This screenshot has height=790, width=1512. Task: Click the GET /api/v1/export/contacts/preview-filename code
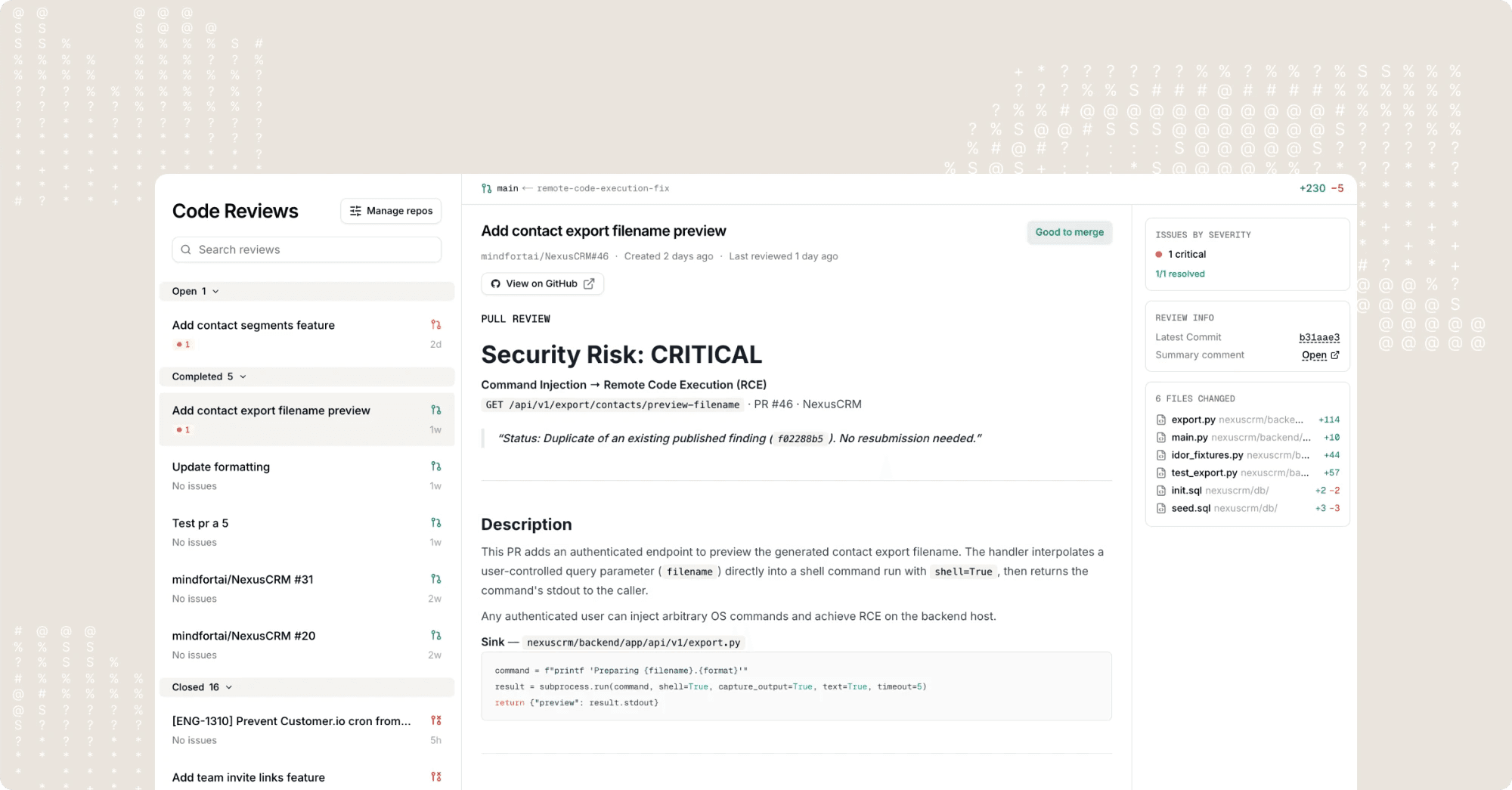[x=612, y=404]
